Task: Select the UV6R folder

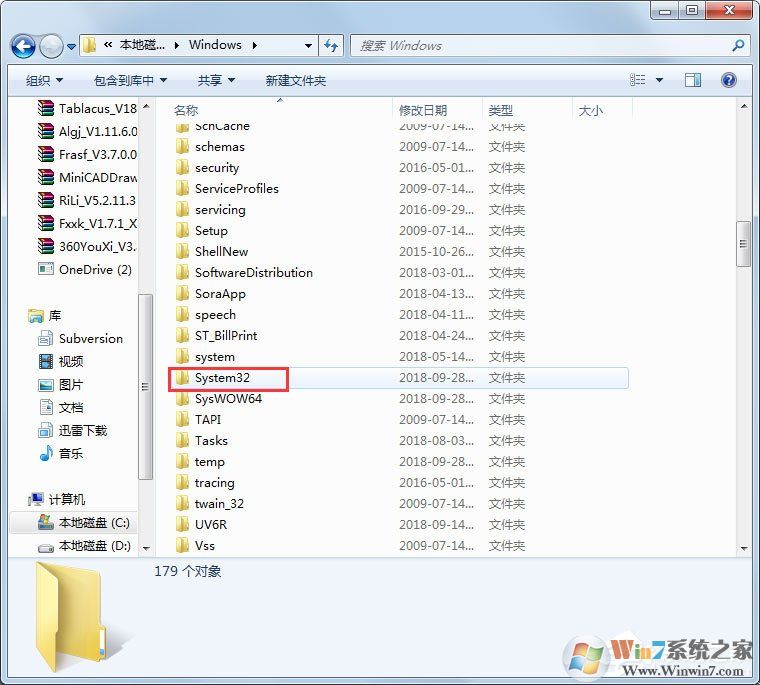Action: 201,525
